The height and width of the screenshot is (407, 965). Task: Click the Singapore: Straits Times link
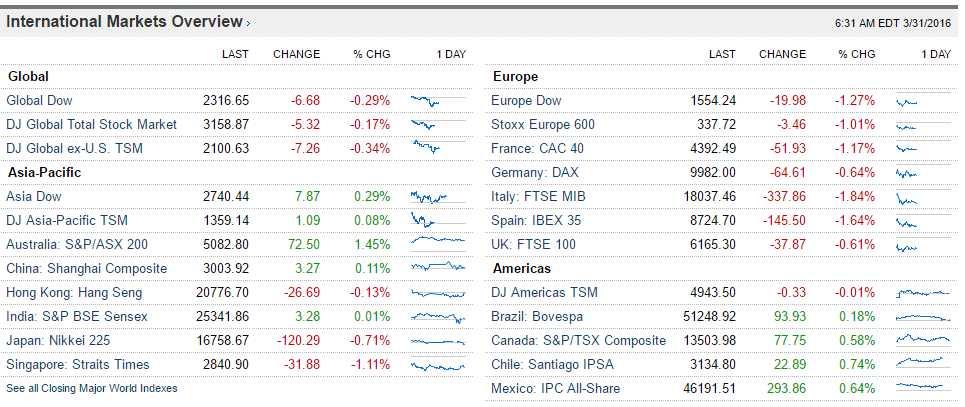[78, 365]
